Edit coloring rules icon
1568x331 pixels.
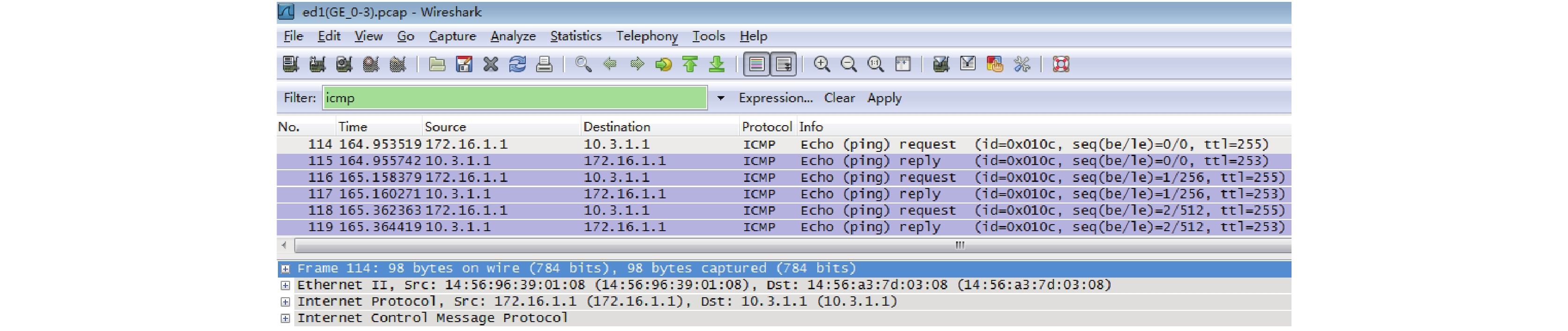994,64
